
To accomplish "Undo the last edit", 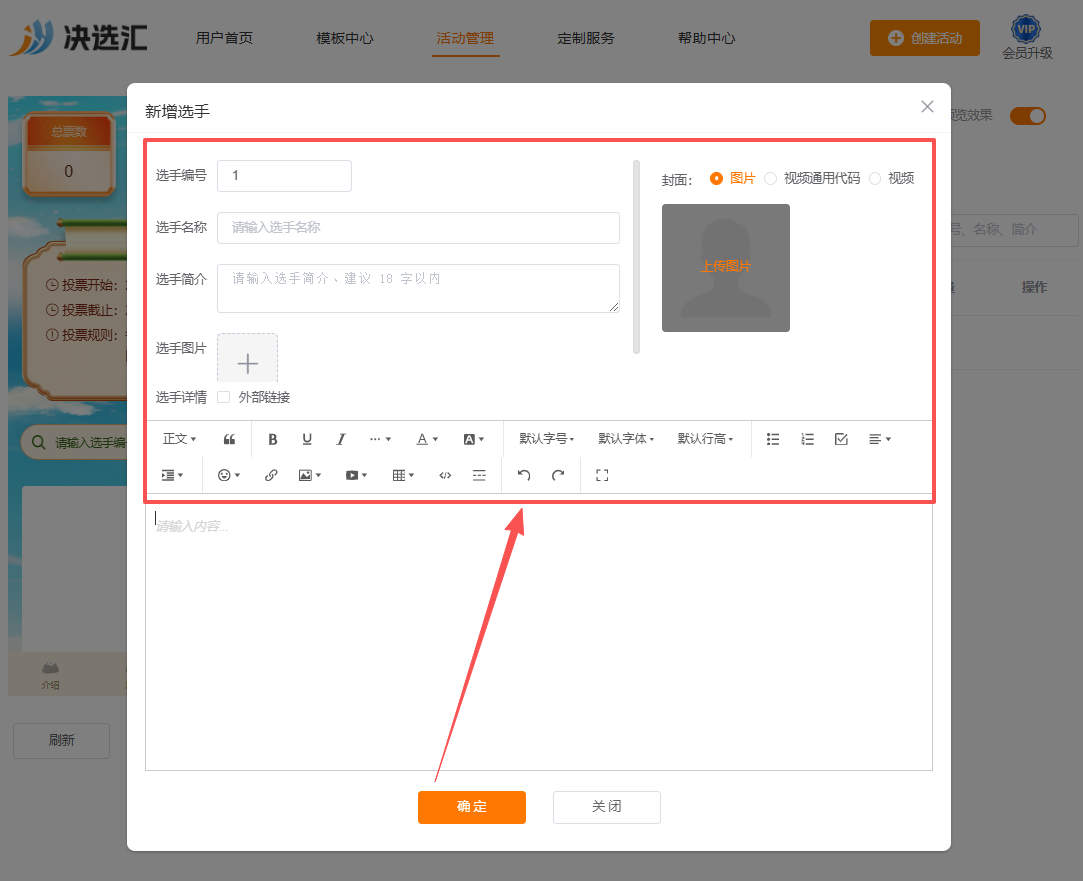I will coord(524,475).
